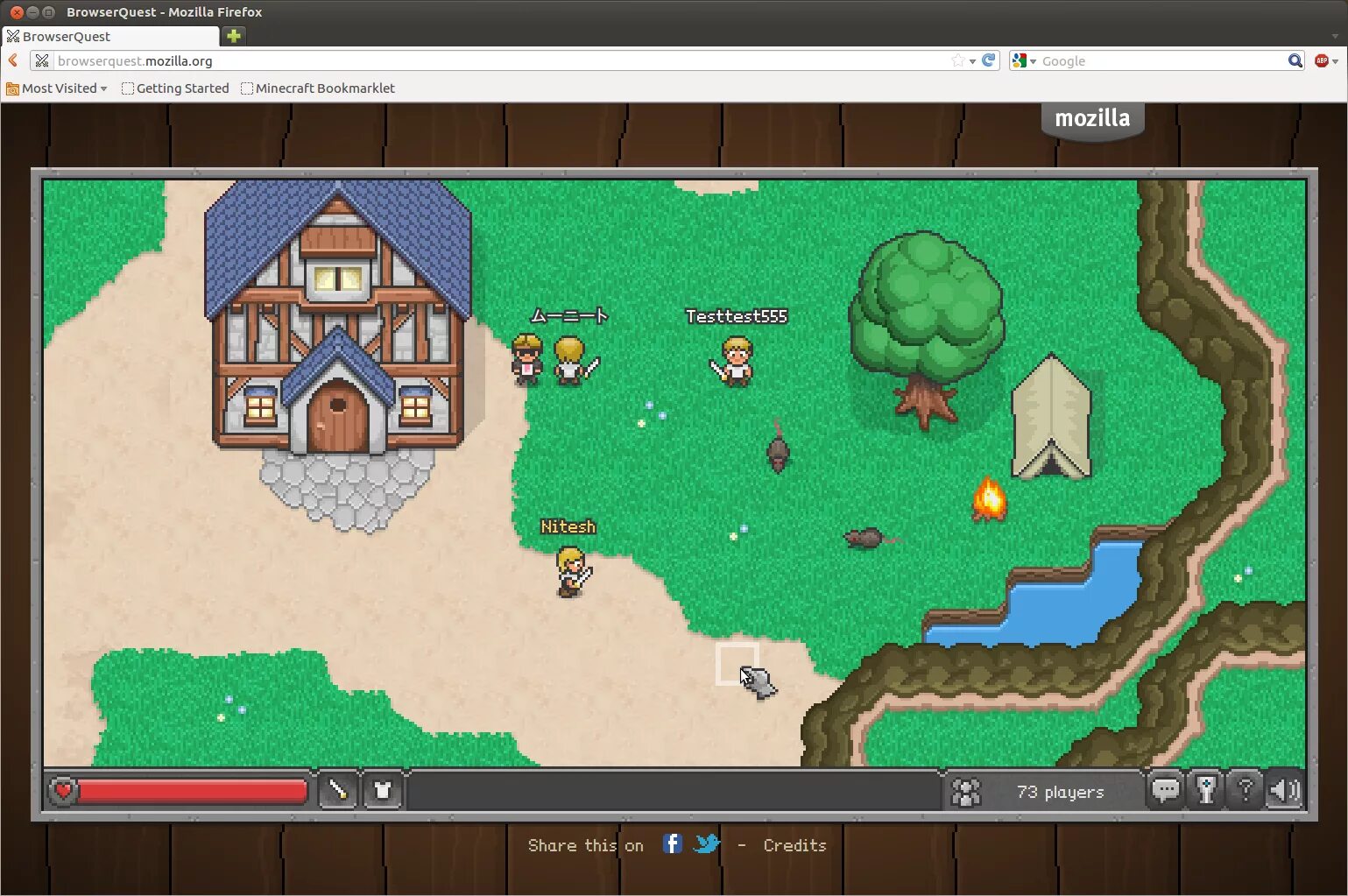1348x896 pixels.
Task: Click the armor shirt slot icon
Action: pyautogui.click(x=383, y=791)
